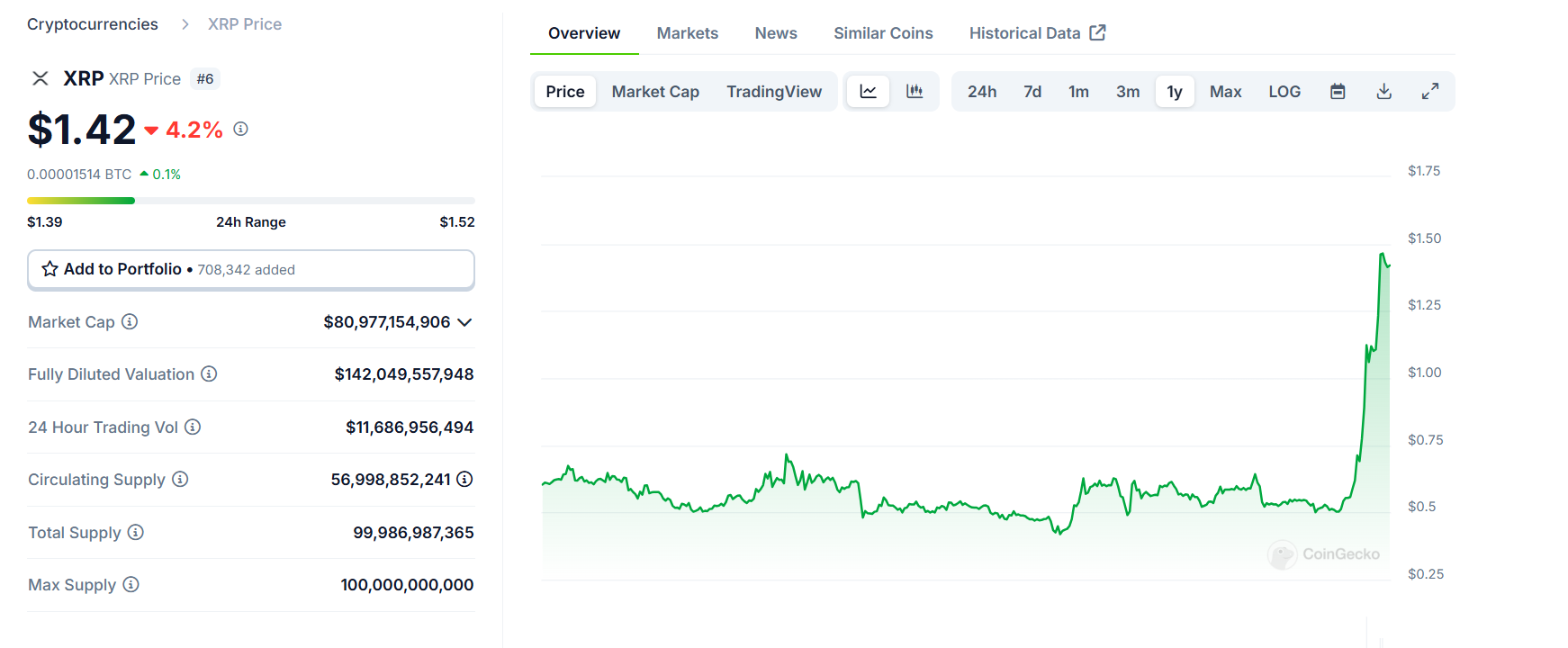
Task: Open the price change info icon
Action: pos(240,129)
